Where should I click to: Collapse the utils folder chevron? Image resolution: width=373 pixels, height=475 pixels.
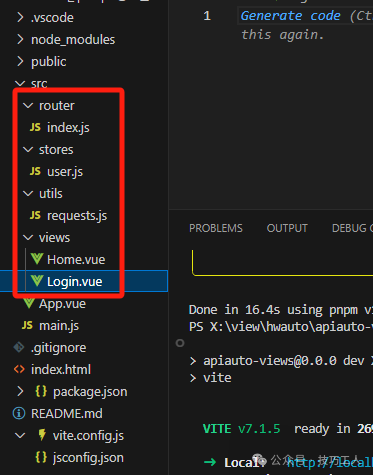[x=28, y=193]
